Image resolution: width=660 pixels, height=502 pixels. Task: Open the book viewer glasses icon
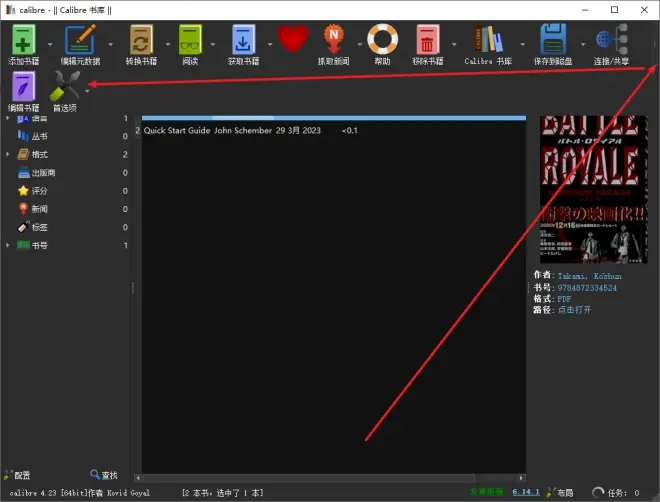(190, 39)
